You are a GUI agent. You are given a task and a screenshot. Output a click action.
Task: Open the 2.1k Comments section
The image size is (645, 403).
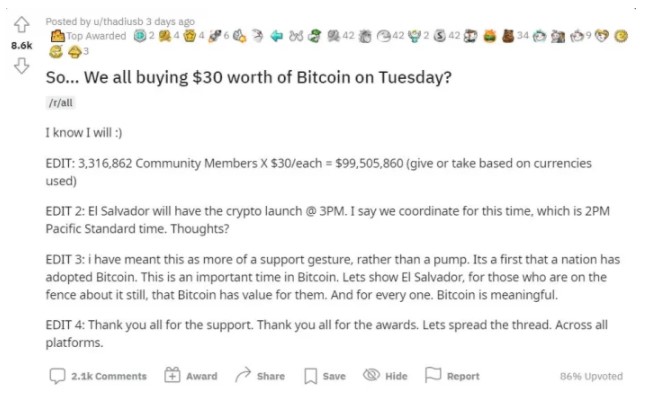click(x=98, y=376)
